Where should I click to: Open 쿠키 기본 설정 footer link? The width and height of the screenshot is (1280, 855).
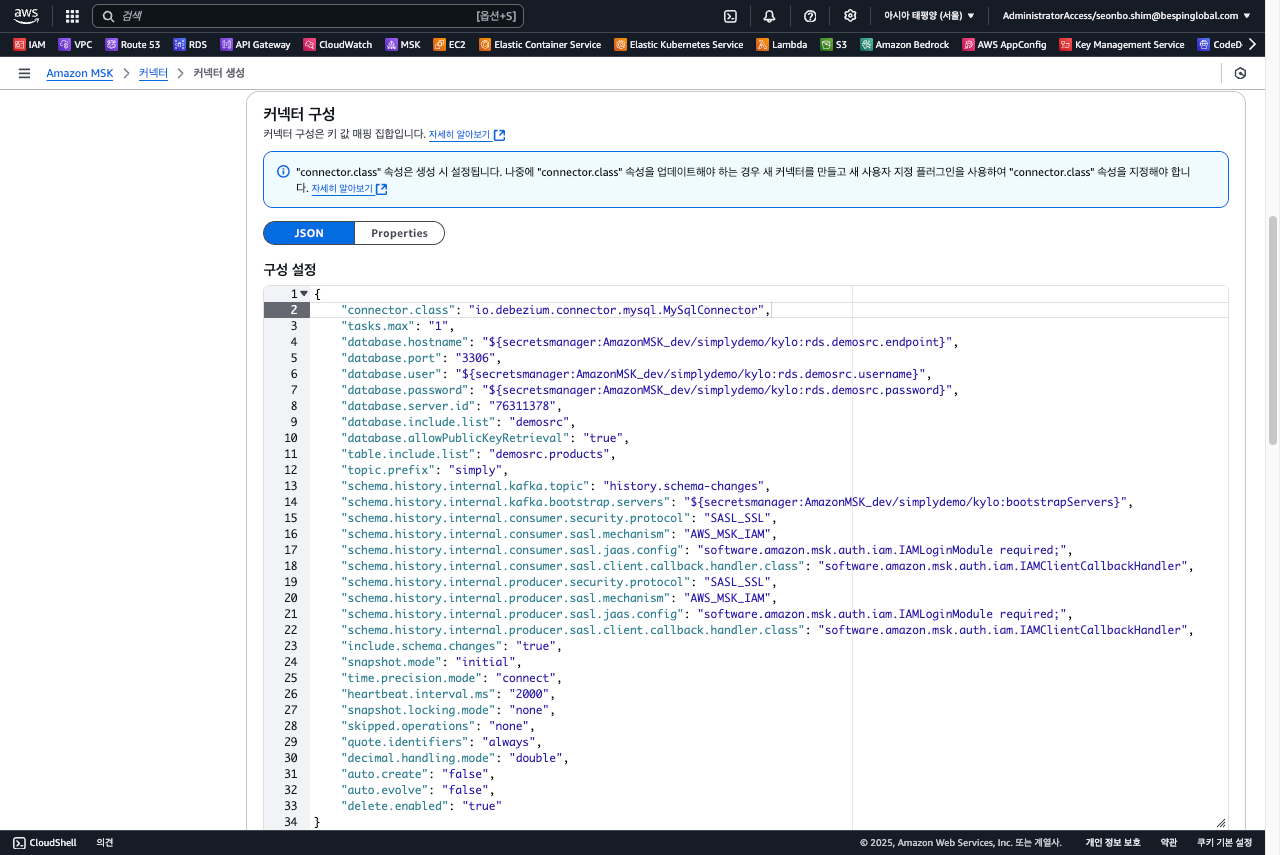point(1224,843)
